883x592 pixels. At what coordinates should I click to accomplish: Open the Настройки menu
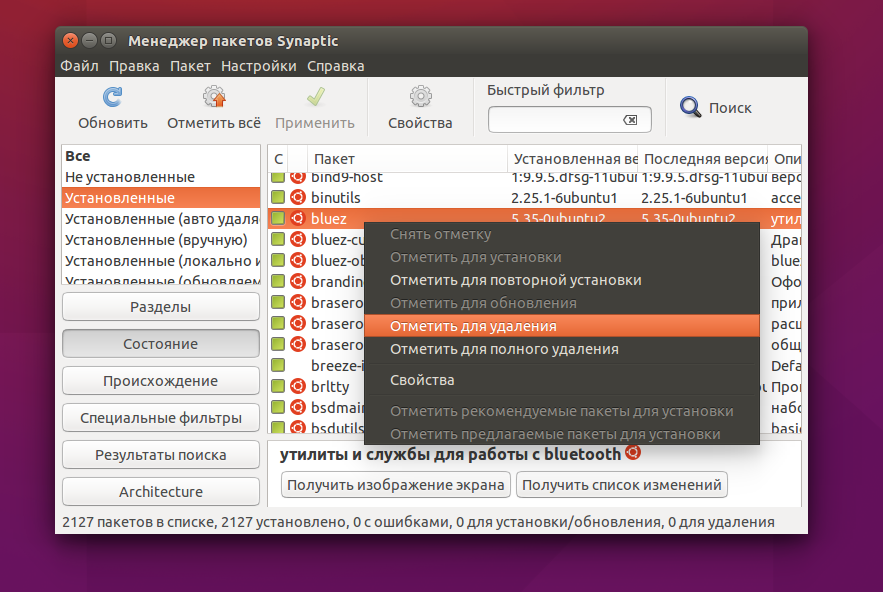tap(258, 66)
